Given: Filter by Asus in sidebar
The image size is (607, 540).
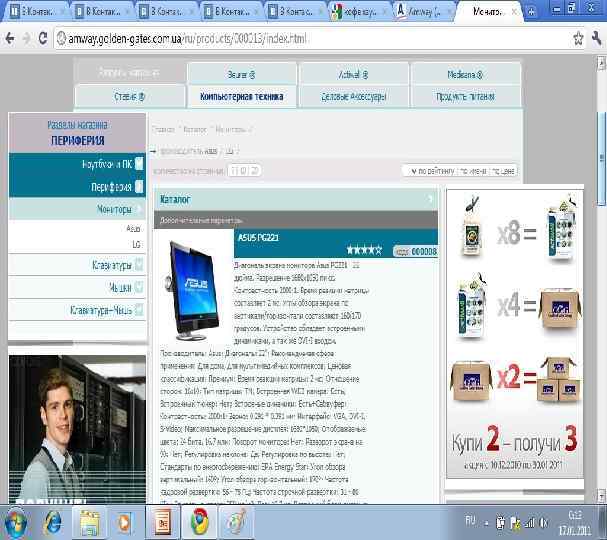Looking at the screenshot, I should point(133,229).
